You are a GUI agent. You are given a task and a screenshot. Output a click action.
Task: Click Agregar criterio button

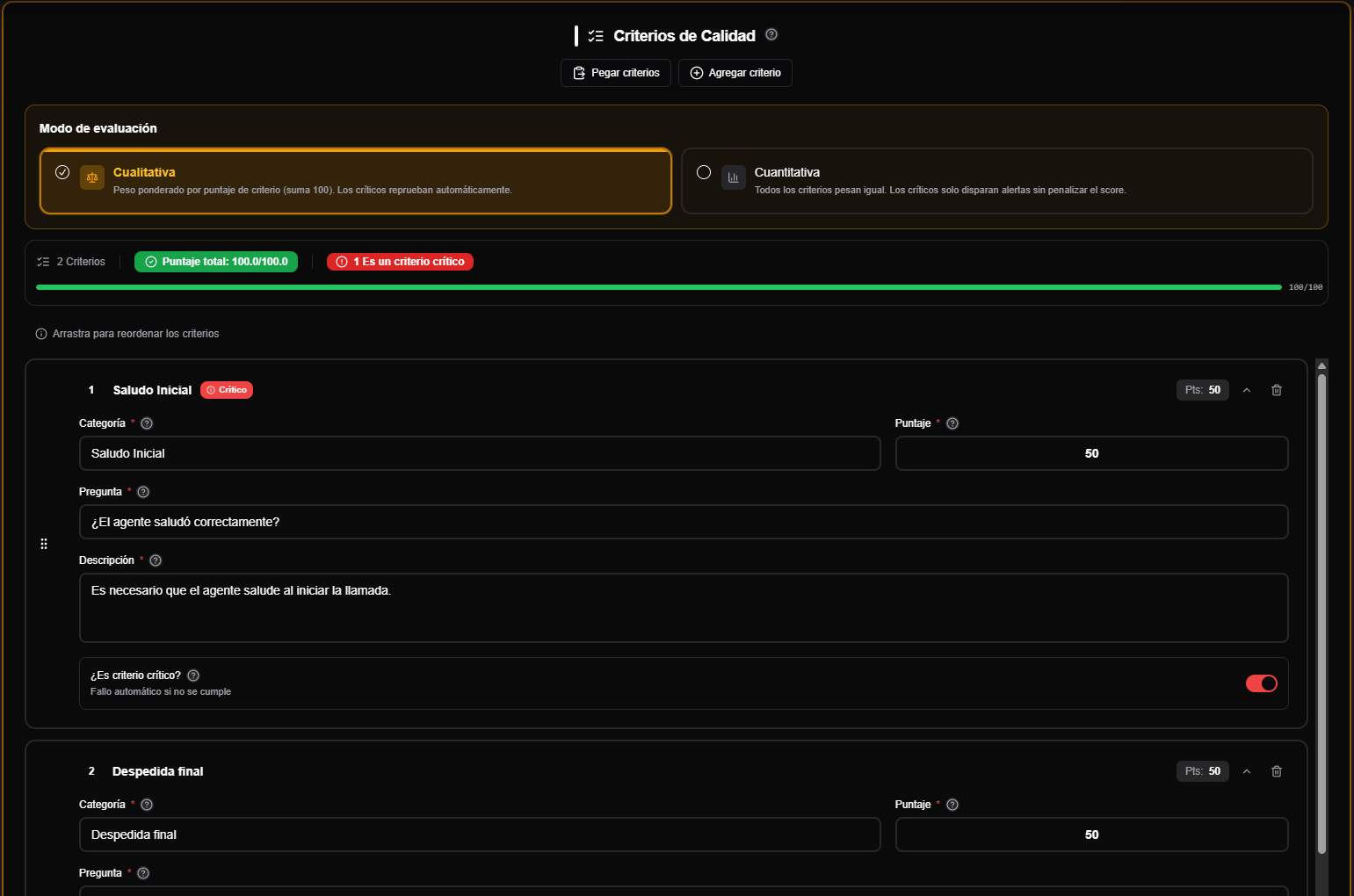(x=735, y=73)
